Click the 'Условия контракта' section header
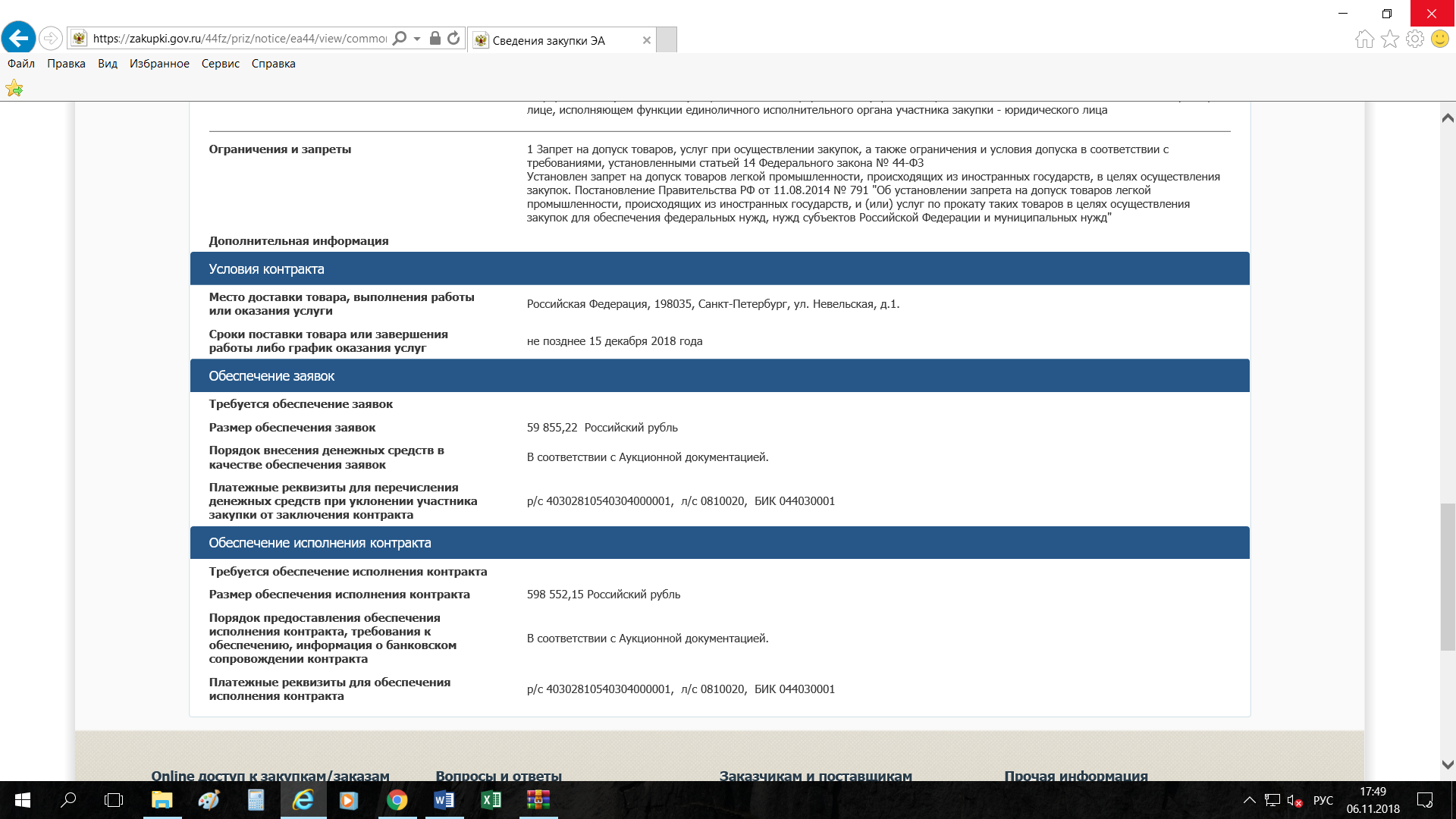Screen dimensions: 1456x819 click(x=720, y=268)
